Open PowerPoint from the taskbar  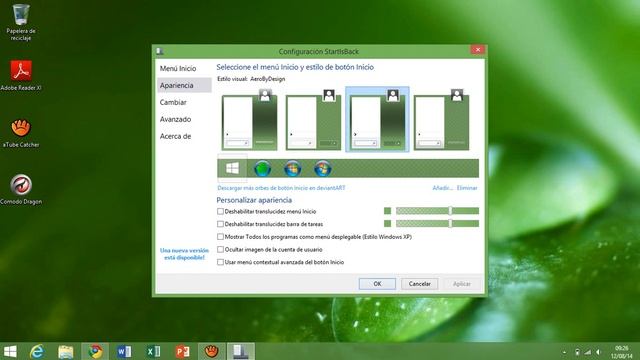[182, 351]
